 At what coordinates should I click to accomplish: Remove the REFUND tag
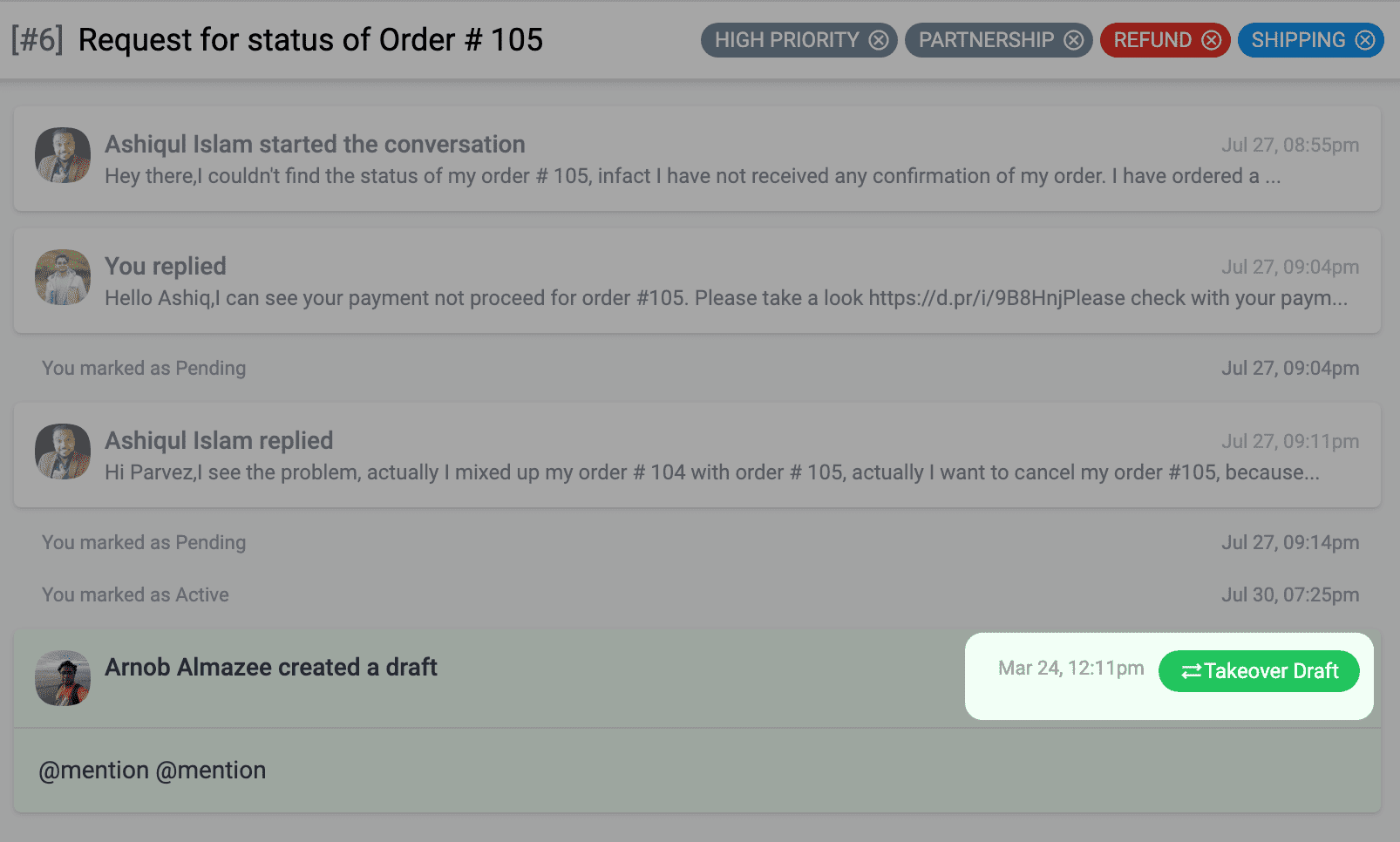[x=1212, y=40]
